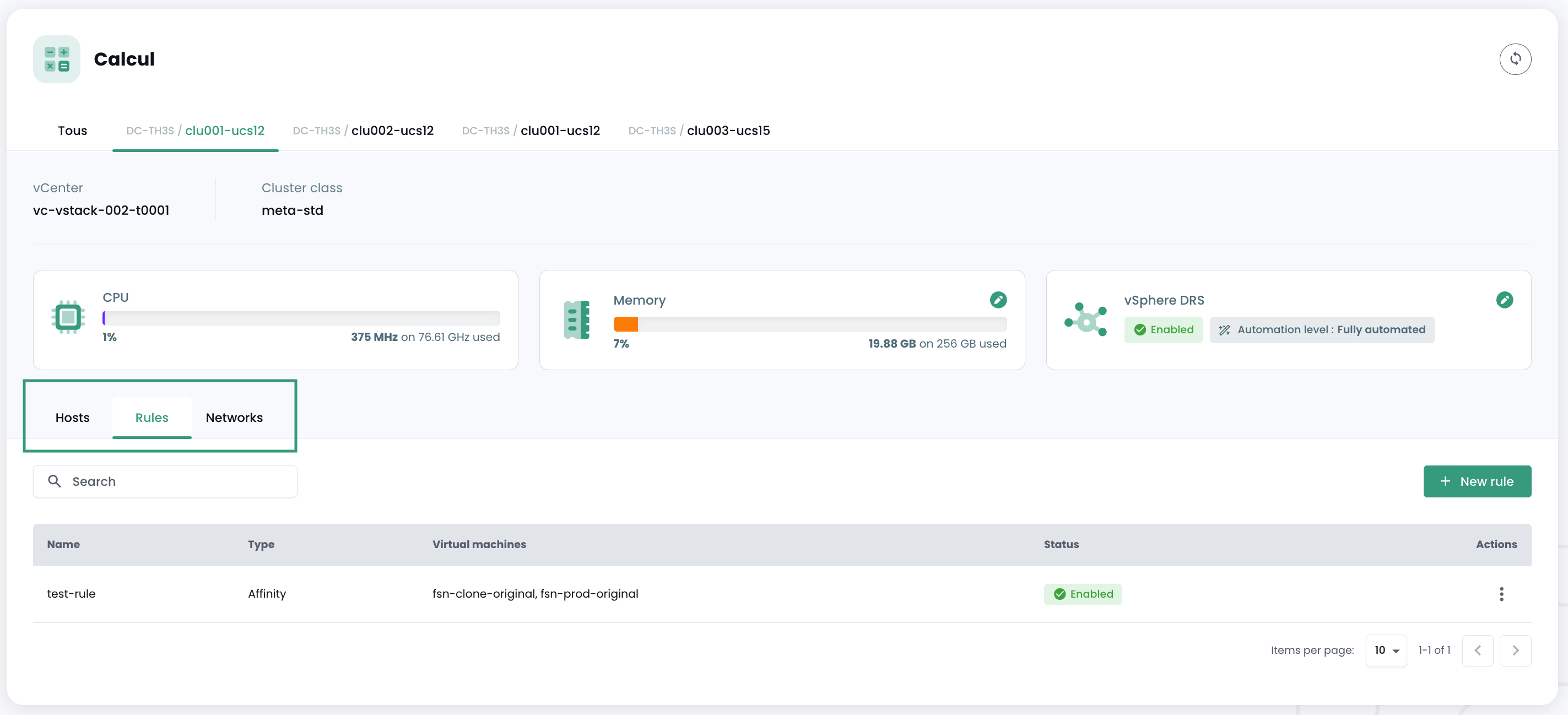Click the Memory usage progress bar
1568x715 pixels.
(809, 324)
